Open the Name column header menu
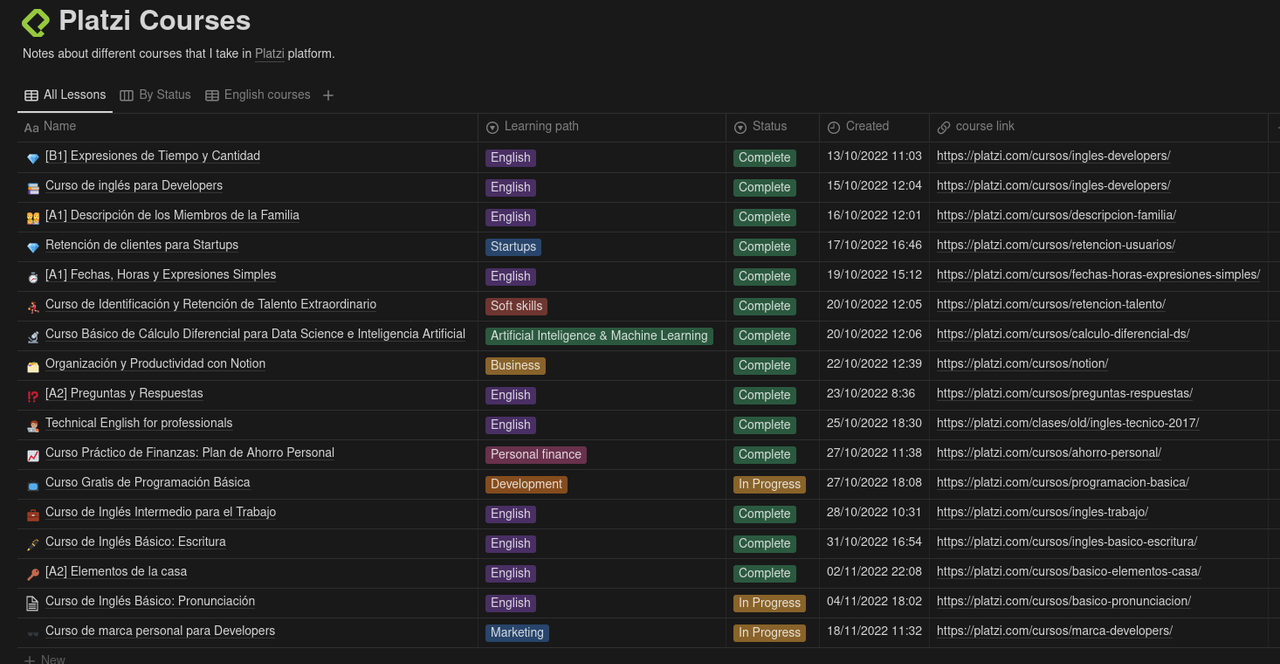1280x664 pixels. click(248, 127)
